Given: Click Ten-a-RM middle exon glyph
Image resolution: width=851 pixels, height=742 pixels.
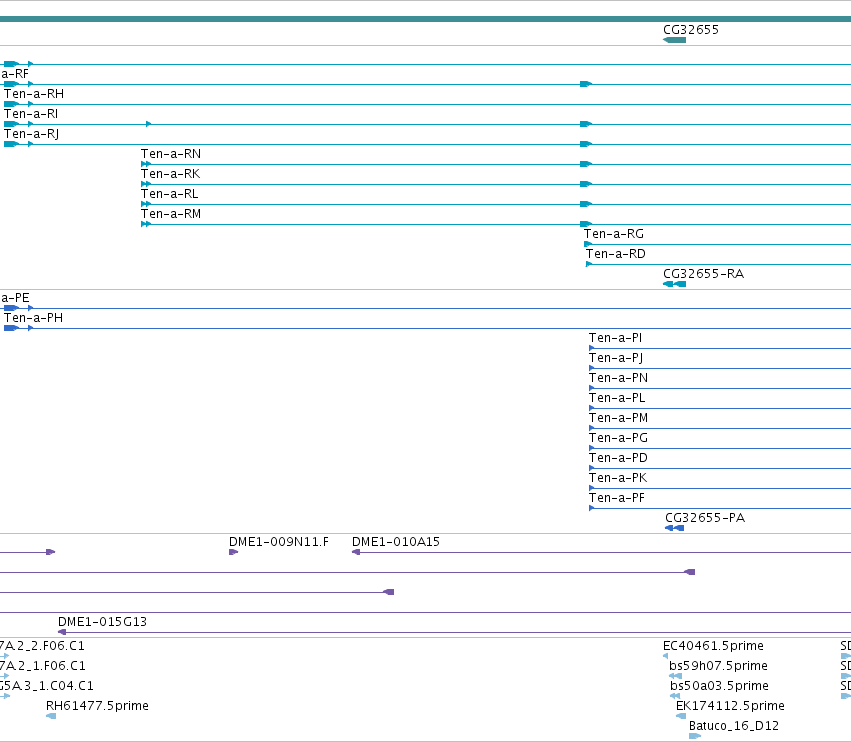Looking at the screenshot, I should coord(586,224).
